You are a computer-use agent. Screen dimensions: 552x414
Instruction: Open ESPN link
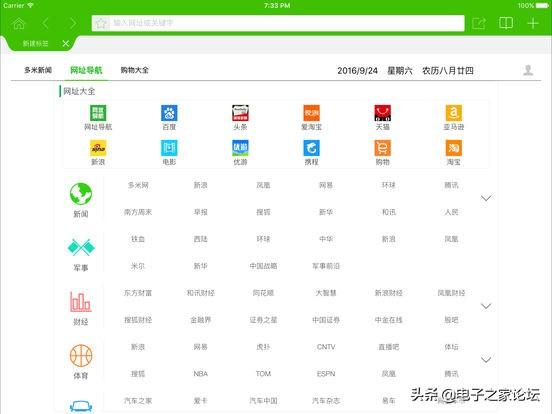click(326, 374)
